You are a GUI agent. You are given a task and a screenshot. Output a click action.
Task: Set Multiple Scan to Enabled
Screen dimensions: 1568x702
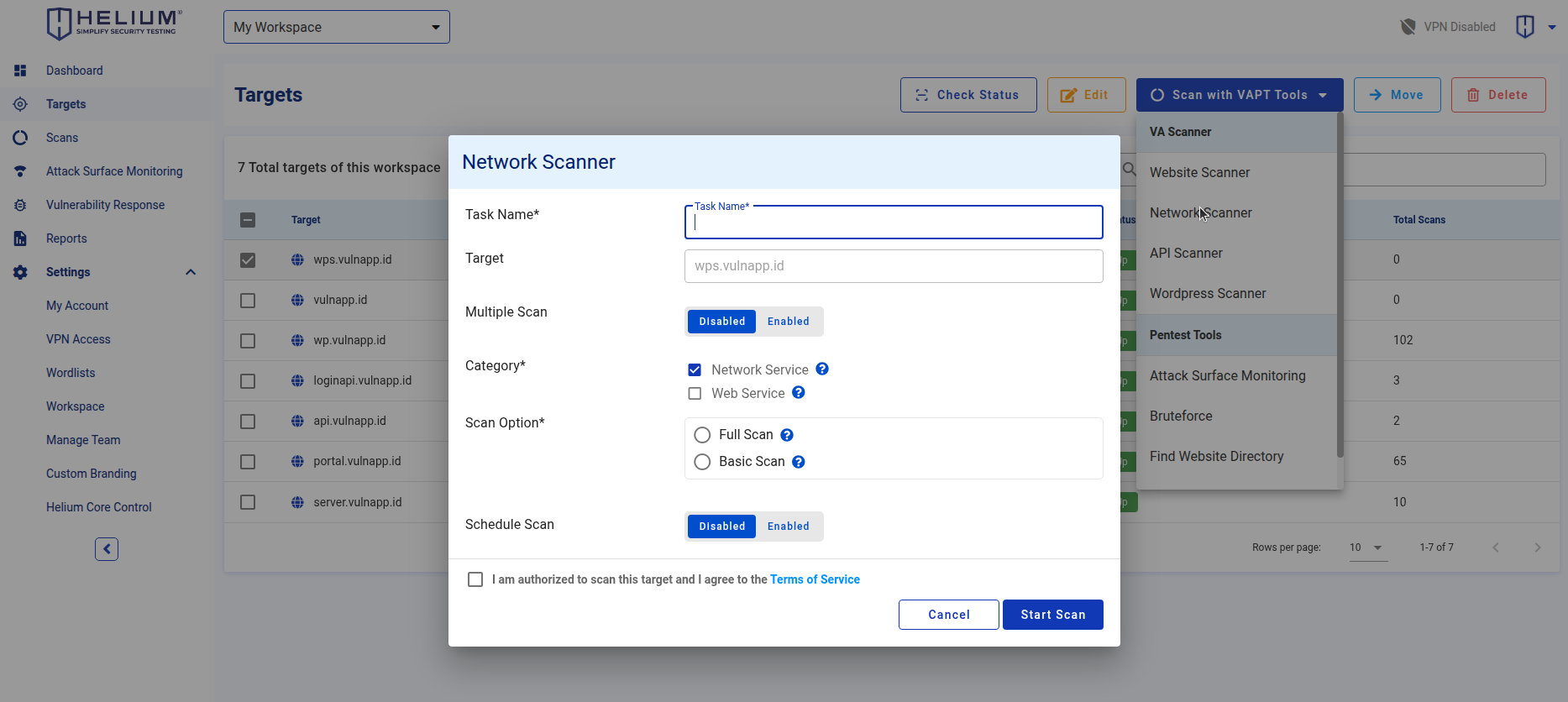point(789,322)
